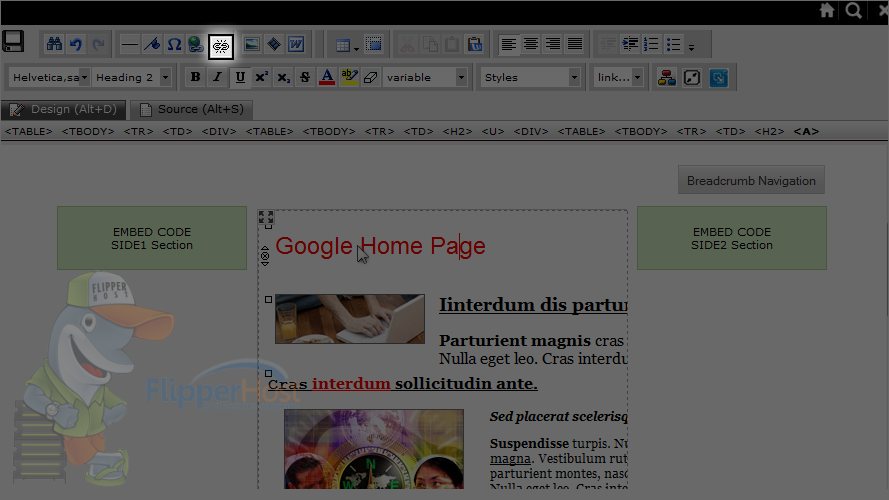Screen dimensions: 889x500
Task: Open Find and Replace binoculars tool
Action: pos(54,44)
